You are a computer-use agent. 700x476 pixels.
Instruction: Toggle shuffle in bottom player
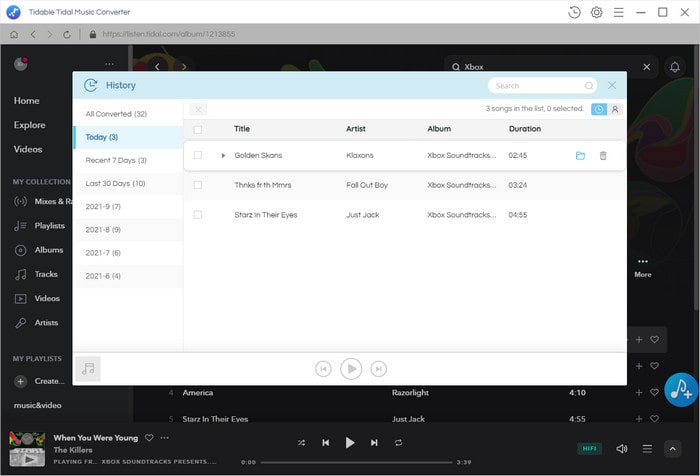pos(302,443)
